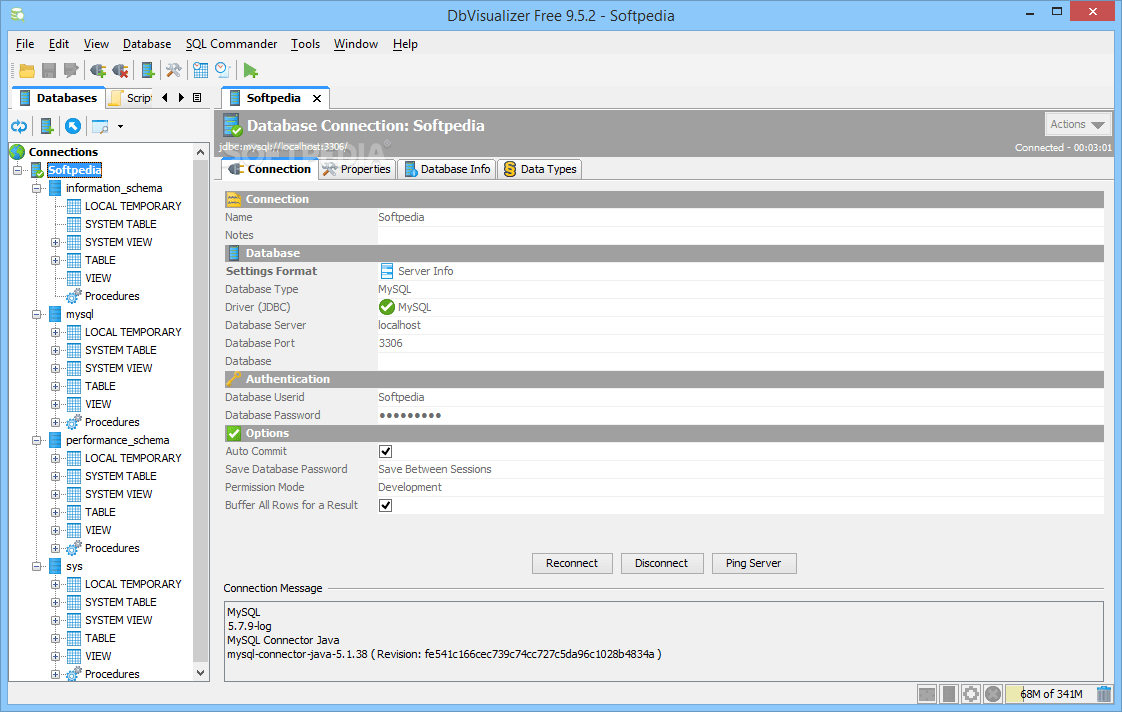Click the Server Info settings format icon
1122x712 pixels.
(x=387, y=271)
